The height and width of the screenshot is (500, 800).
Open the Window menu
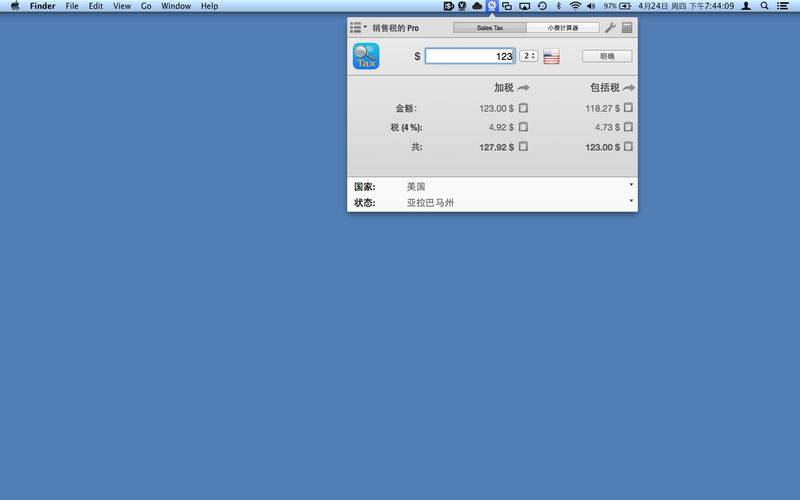click(176, 6)
